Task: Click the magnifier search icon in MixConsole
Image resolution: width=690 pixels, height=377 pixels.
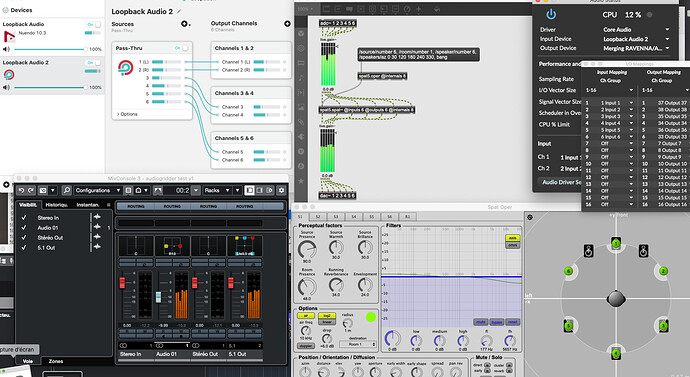Action: (x=66, y=190)
